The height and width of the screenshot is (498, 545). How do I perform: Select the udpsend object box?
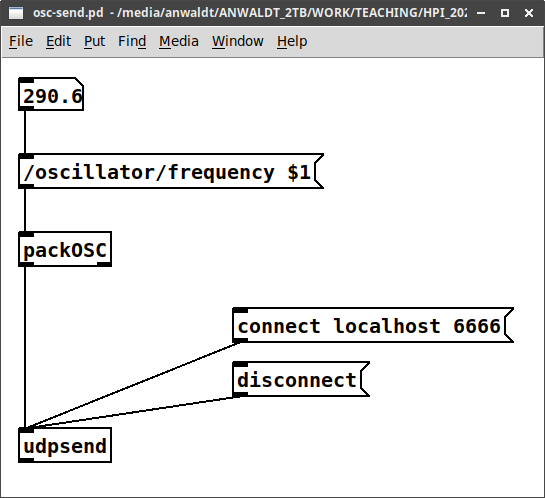[x=65, y=446]
